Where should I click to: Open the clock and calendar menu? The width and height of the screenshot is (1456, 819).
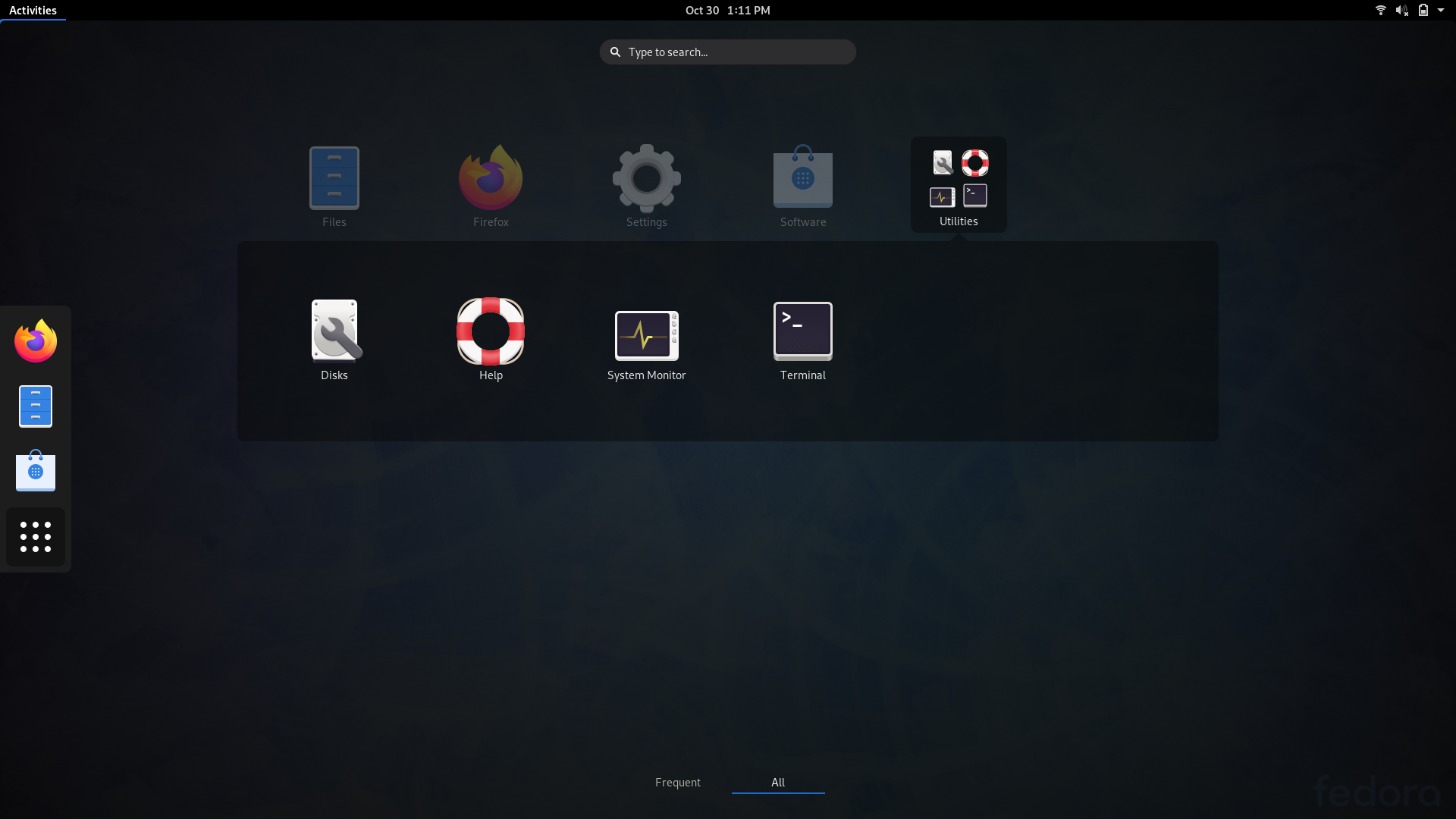click(728, 10)
